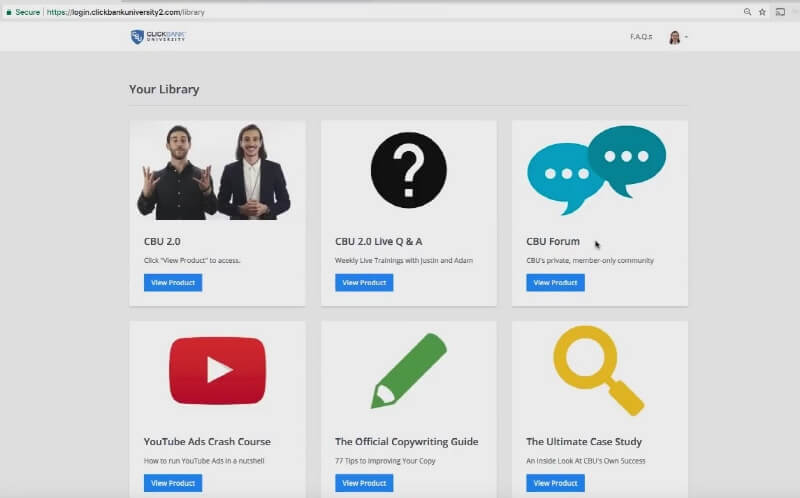Click 'The Ultimate Case Study' title
Image resolution: width=800 pixels, height=498 pixels.
pos(584,442)
